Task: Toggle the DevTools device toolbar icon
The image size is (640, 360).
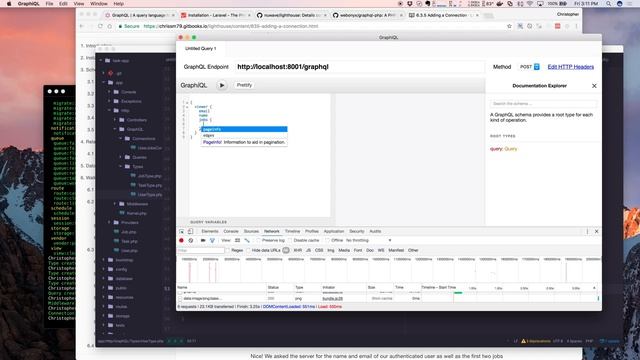Action: coord(190,231)
